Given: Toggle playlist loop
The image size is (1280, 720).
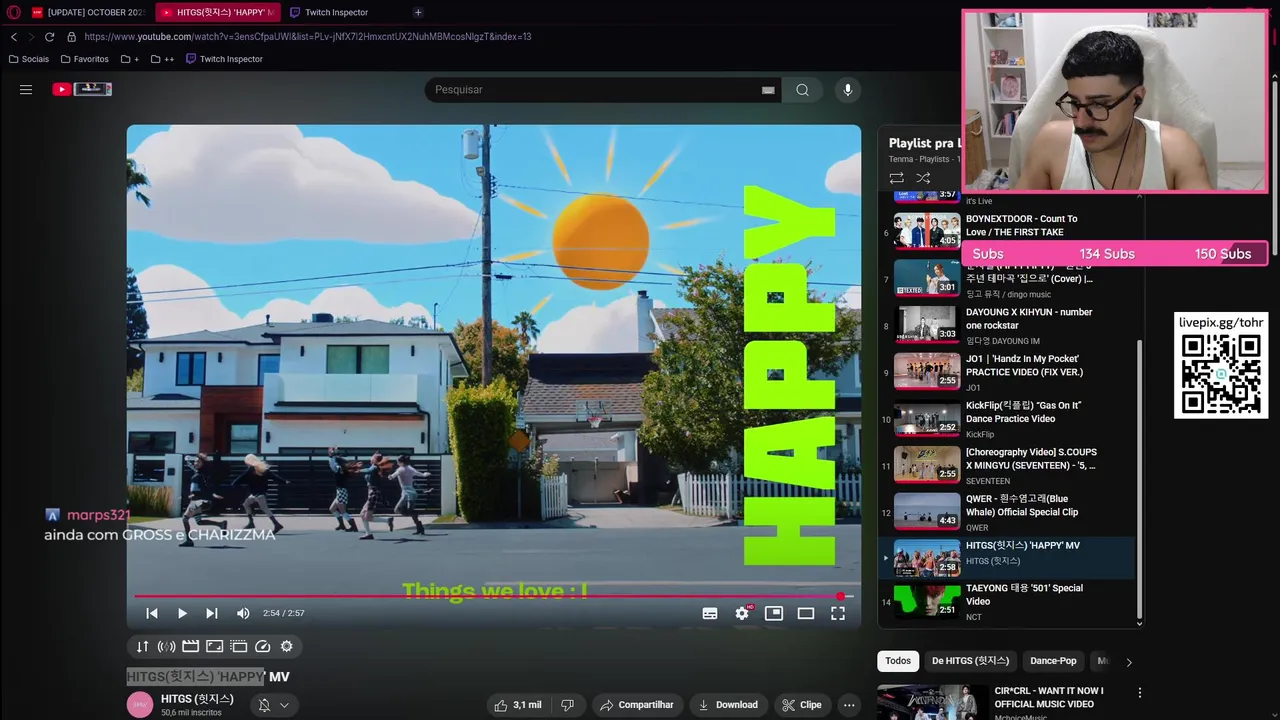Looking at the screenshot, I should coord(896,178).
